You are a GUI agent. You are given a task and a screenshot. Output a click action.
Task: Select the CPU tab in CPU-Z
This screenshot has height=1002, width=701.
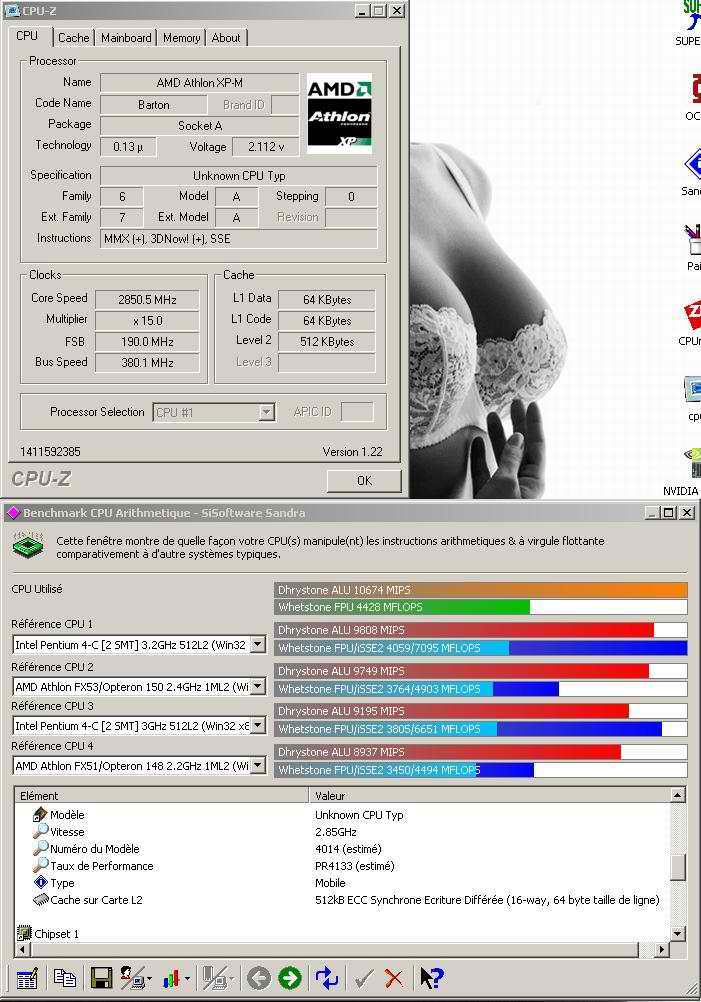pos(27,36)
